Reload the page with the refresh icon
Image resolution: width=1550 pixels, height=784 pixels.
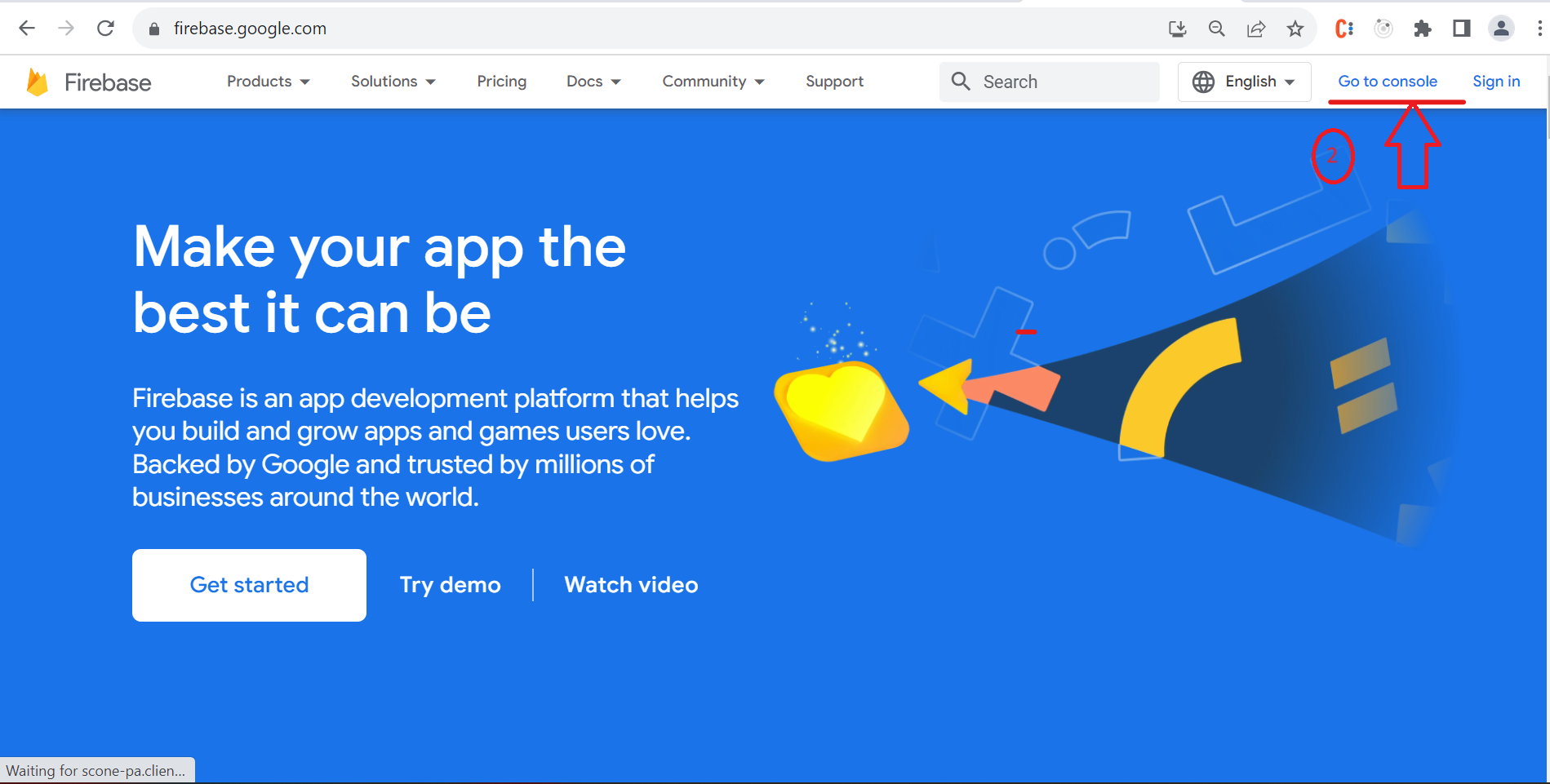click(x=105, y=29)
